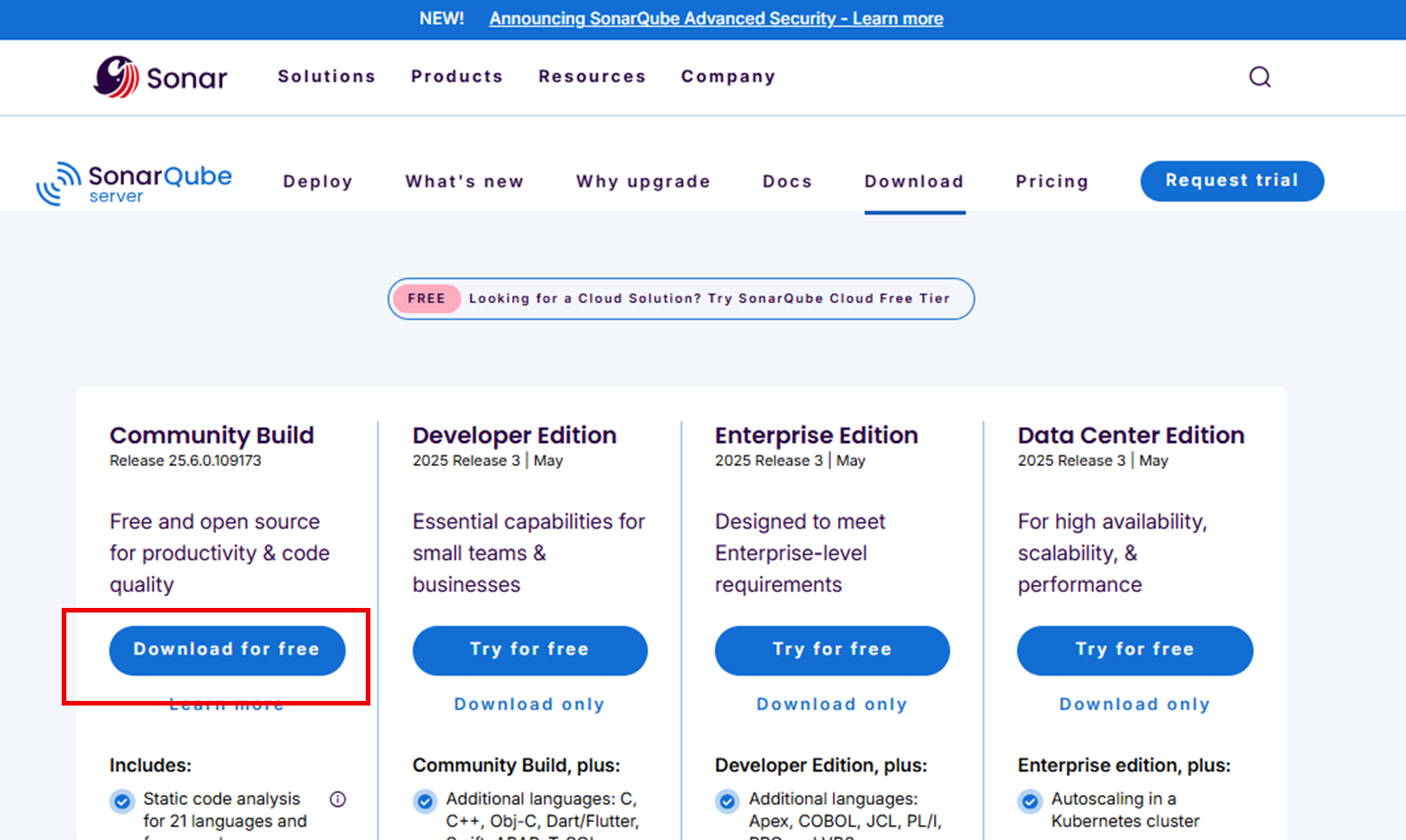This screenshot has height=840, width=1406.
Task: Click the Includes: subheading
Action: (x=150, y=765)
